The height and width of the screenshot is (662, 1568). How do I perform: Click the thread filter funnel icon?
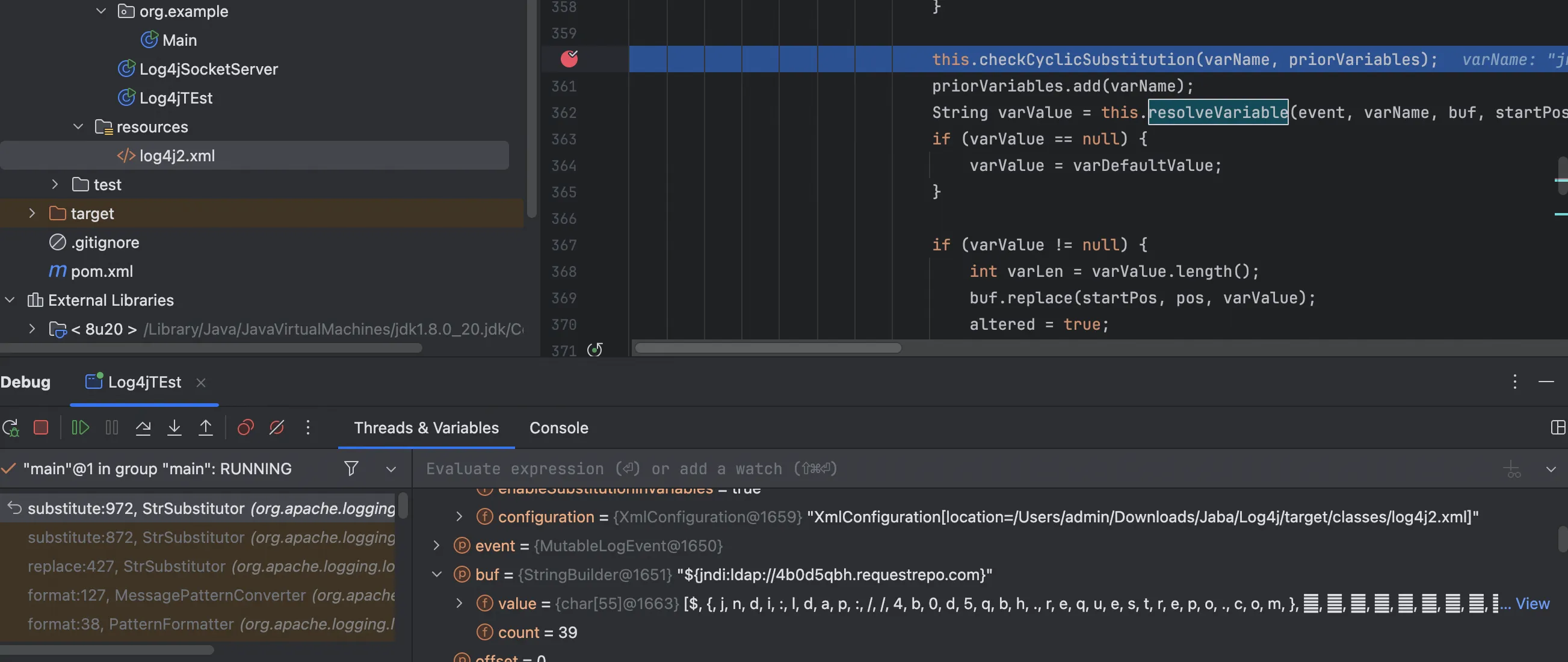tap(351, 468)
